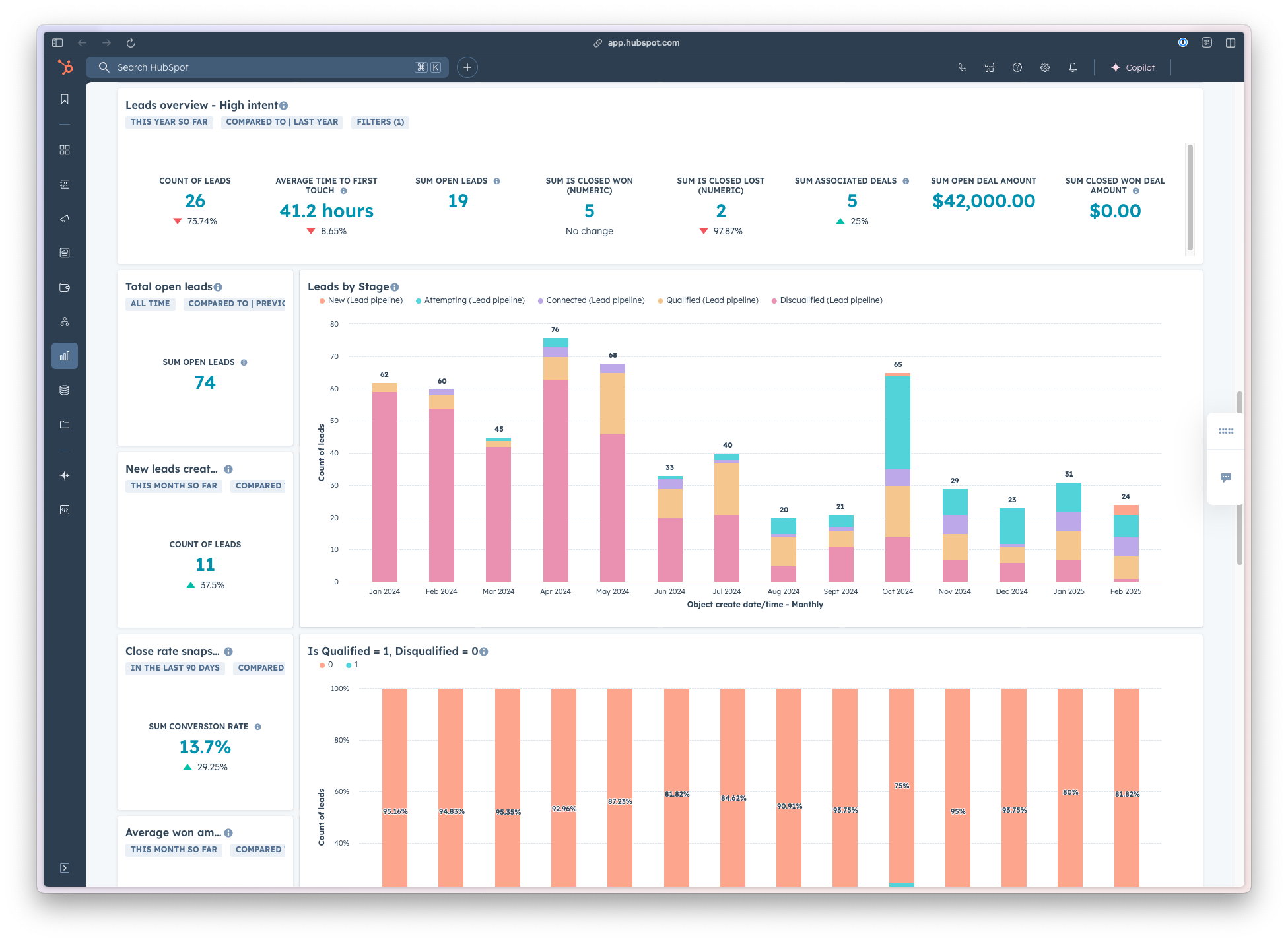
Task: Open Sum Open Leads value 74
Action: point(205,382)
